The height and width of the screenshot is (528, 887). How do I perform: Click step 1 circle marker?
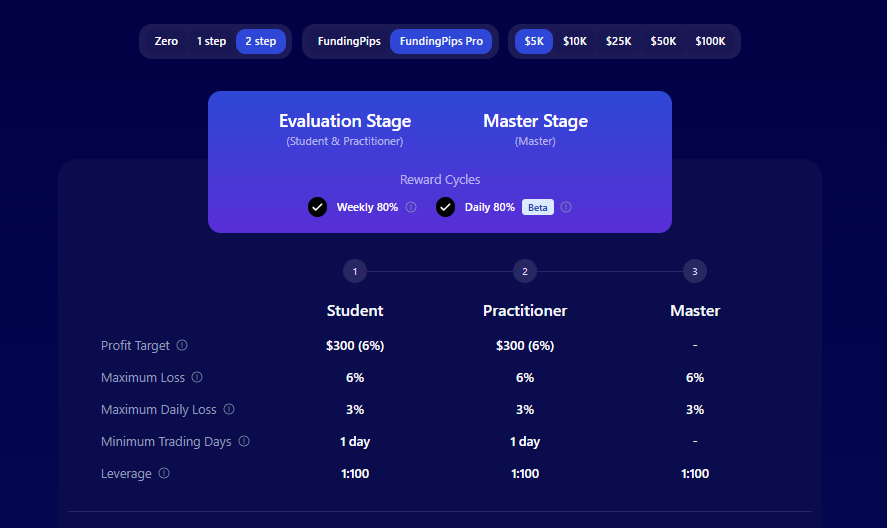point(355,272)
